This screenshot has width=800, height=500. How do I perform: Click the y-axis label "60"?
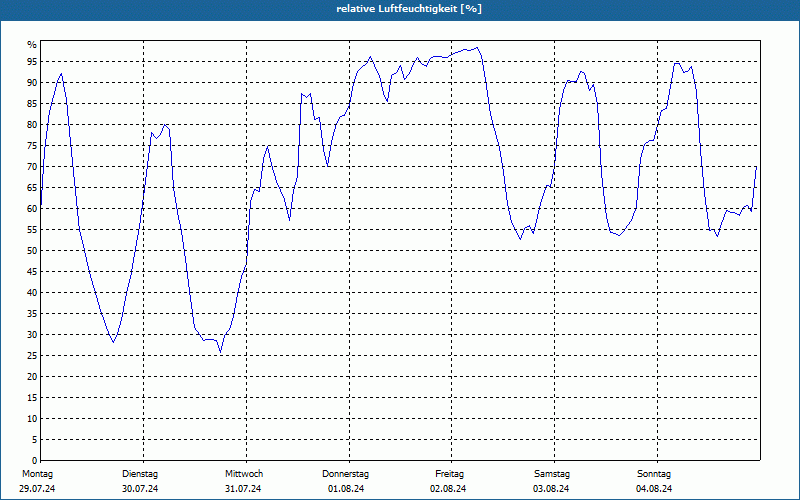click(32, 209)
